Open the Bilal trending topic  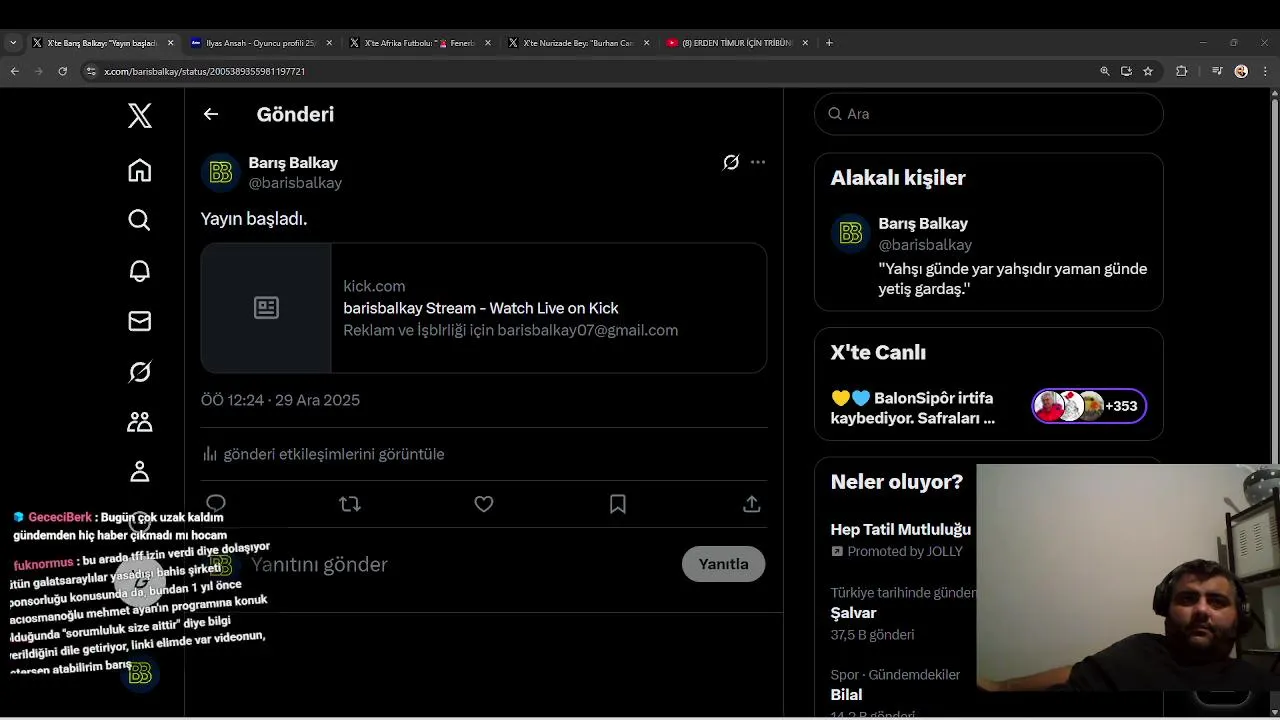coord(846,695)
